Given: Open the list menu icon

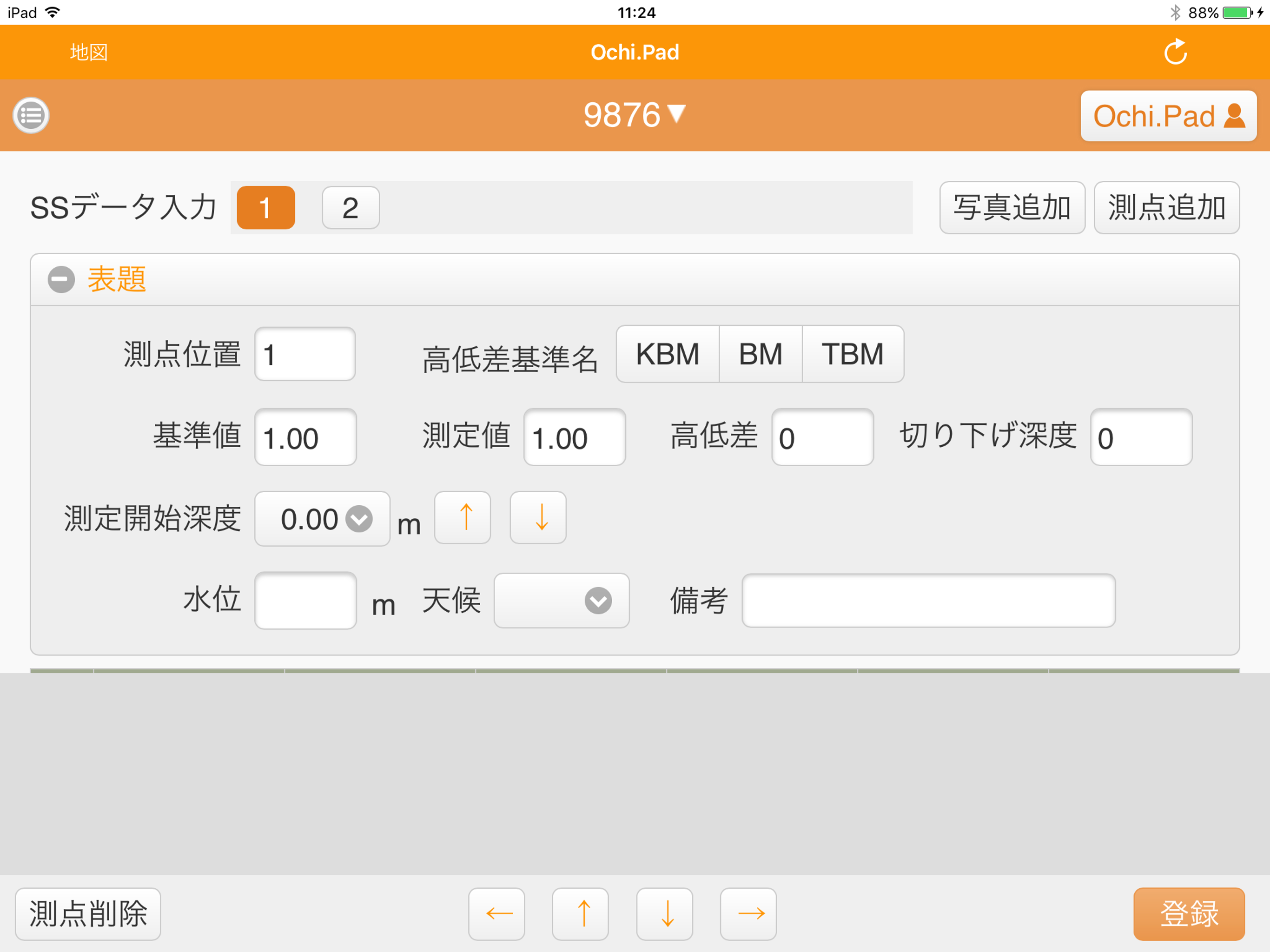Looking at the screenshot, I should [31, 115].
